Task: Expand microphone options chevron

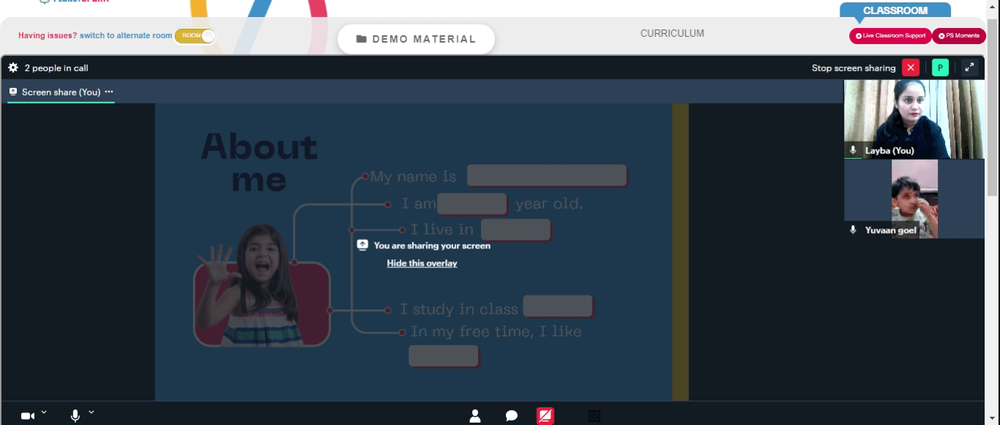Action: (x=91, y=412)
